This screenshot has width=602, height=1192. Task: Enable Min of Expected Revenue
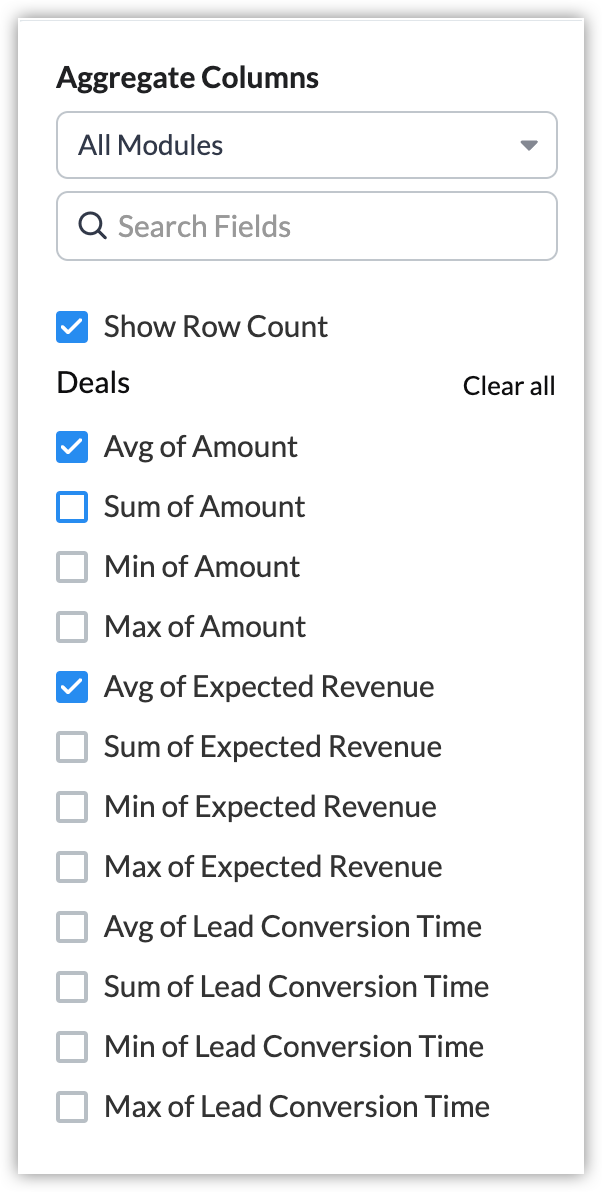(x=72, y=807)
